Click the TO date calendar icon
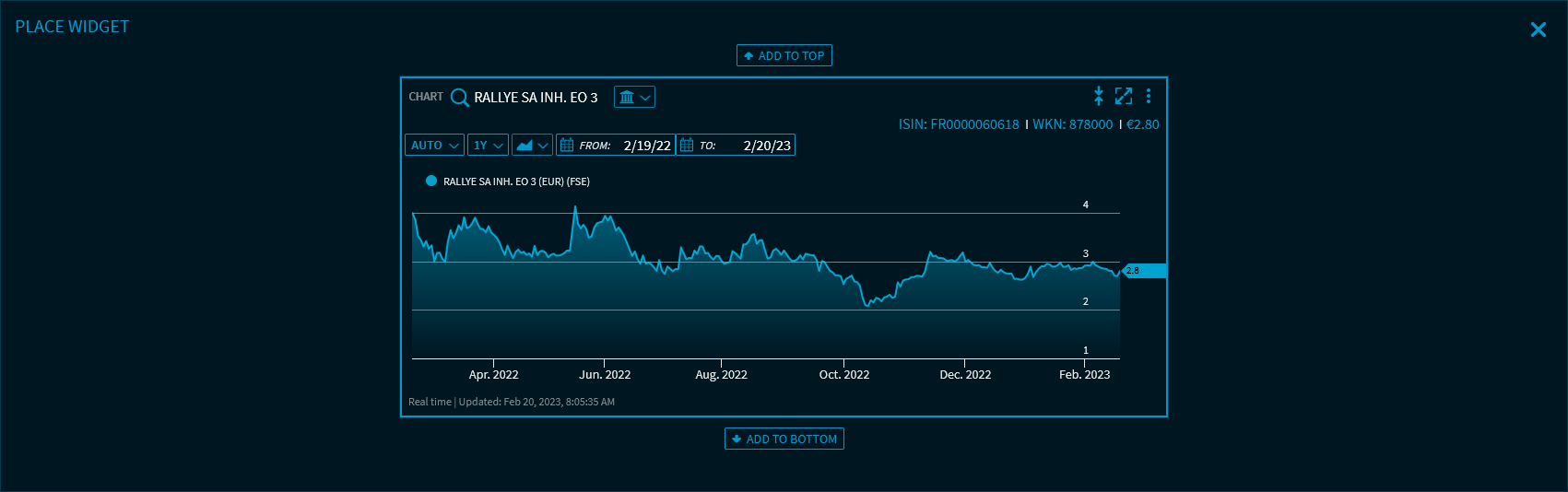Screen dimensions: 1568x492 [687, 146]
